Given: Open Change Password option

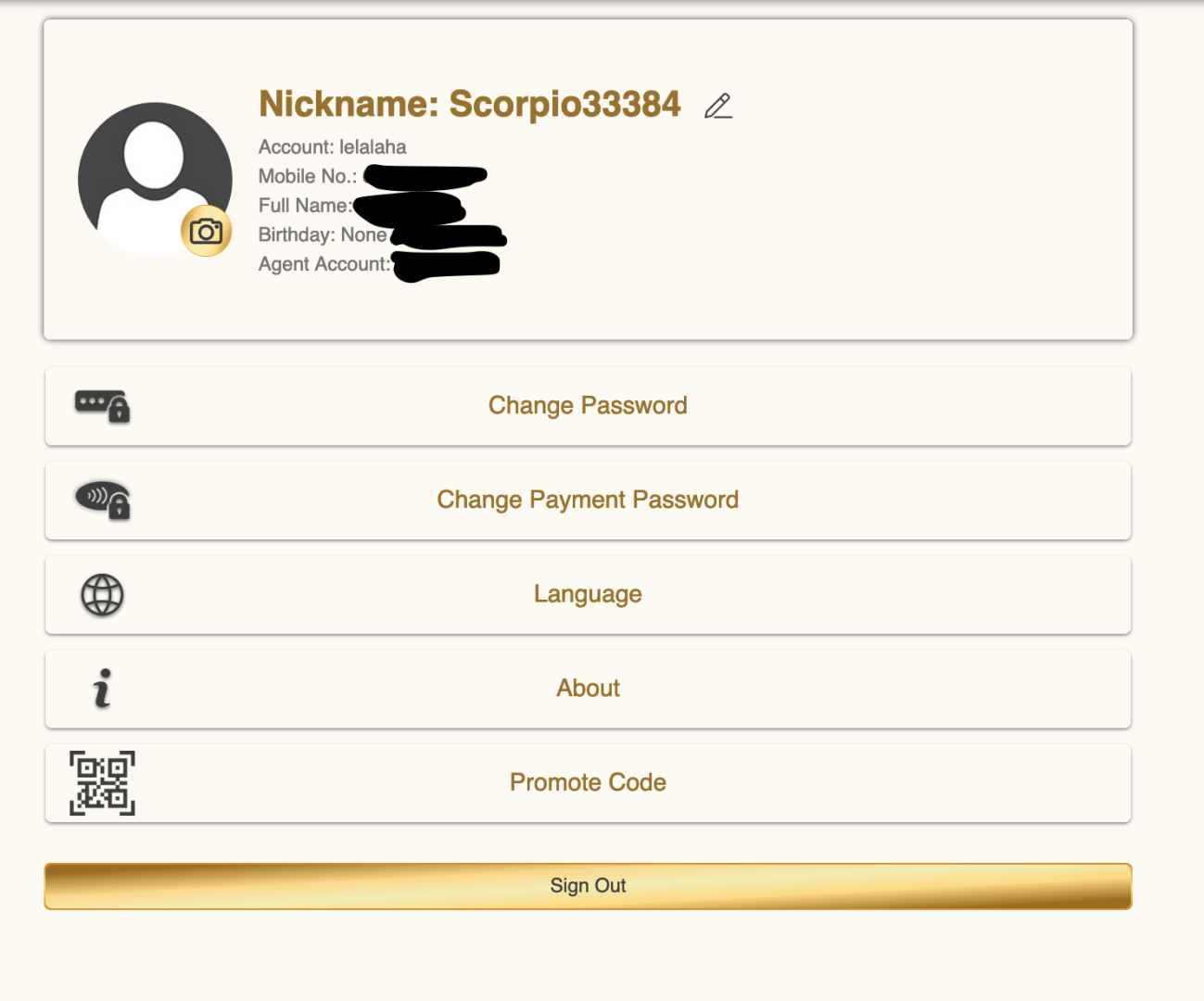Looking at the screenshot, I should (588, 406).
